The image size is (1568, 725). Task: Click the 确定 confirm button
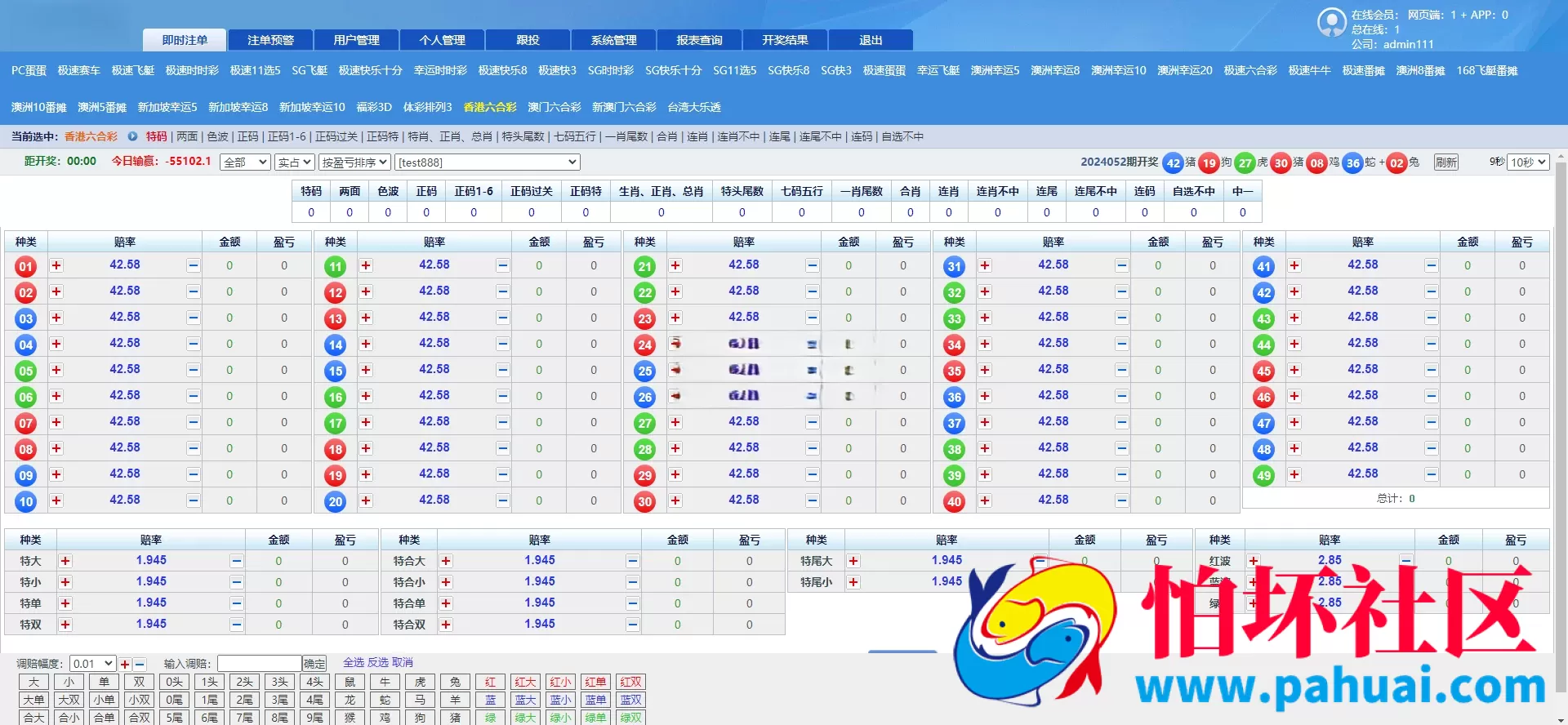click(314, 664)
